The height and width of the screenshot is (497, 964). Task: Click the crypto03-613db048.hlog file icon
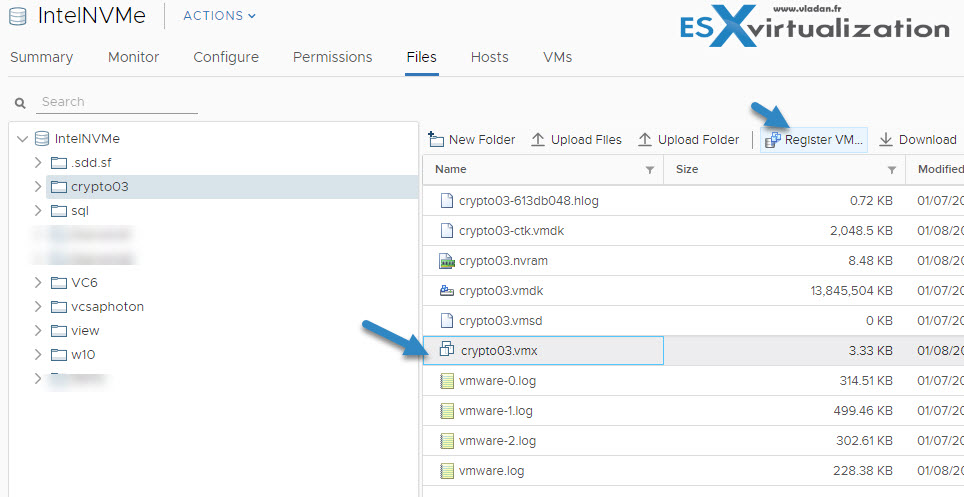click(447, 201)
